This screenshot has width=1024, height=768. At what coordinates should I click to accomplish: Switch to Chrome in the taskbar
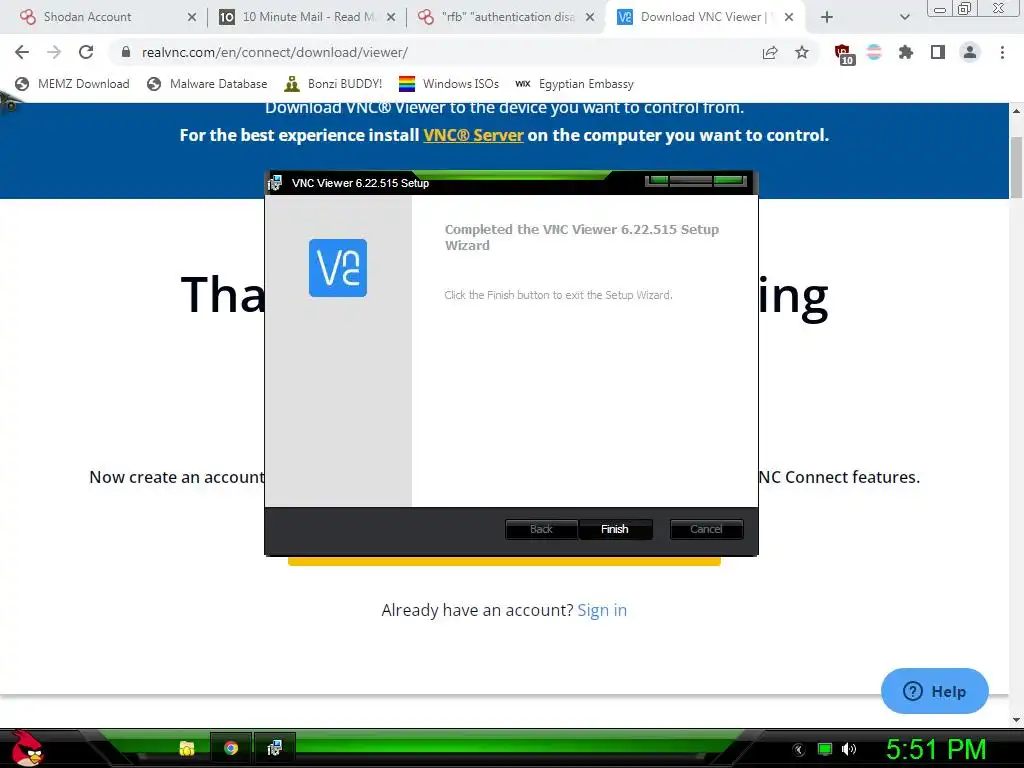(231, 748)
